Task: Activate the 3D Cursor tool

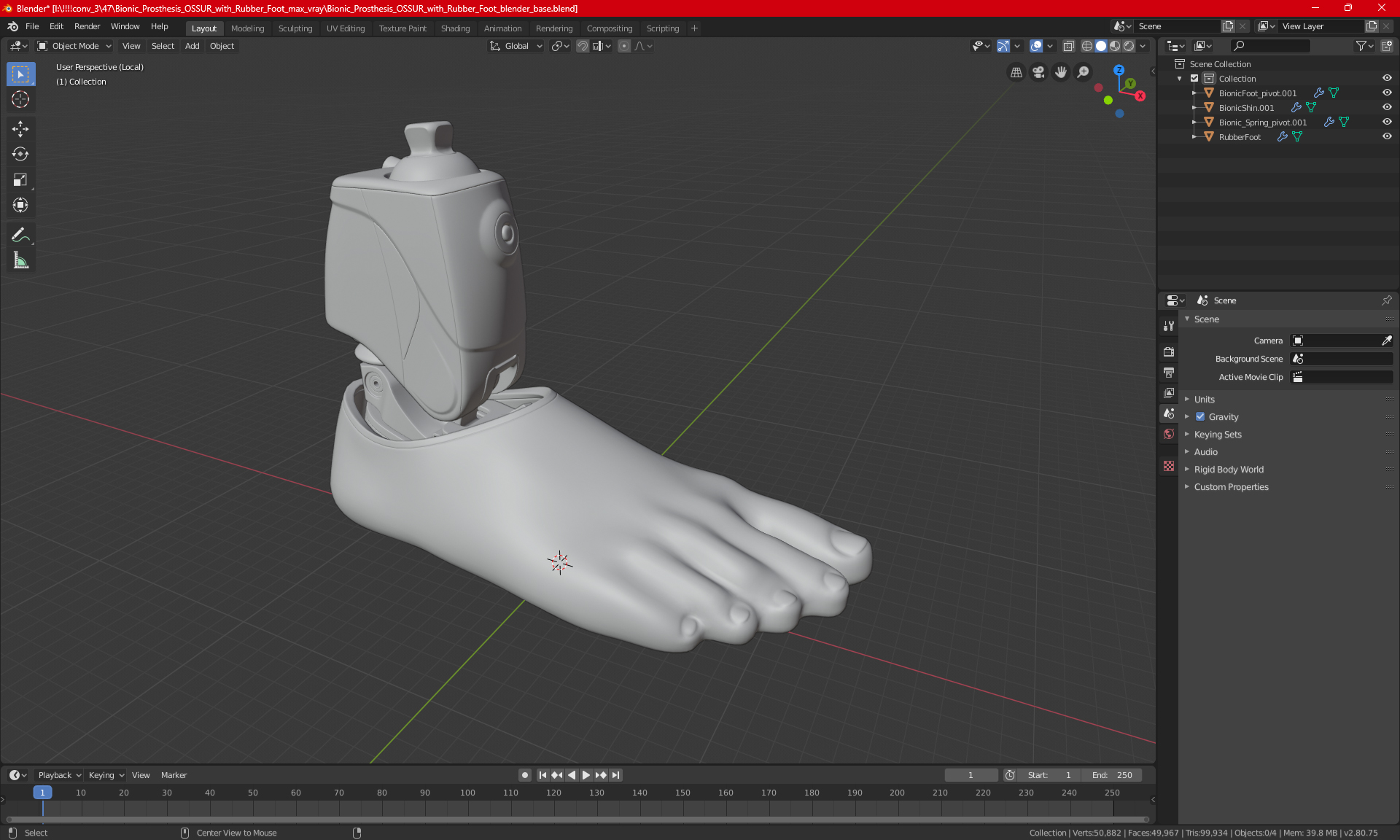Action: [20, 99]
